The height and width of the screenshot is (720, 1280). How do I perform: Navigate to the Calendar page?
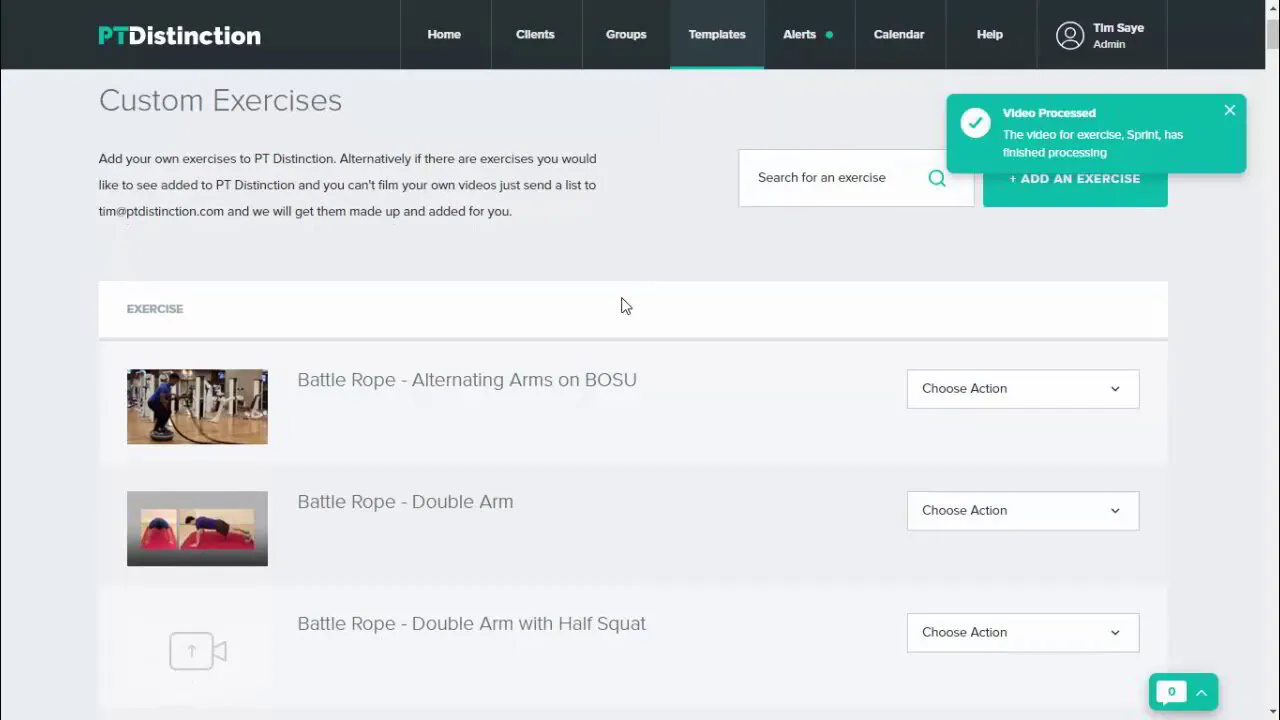coord(898,34)
